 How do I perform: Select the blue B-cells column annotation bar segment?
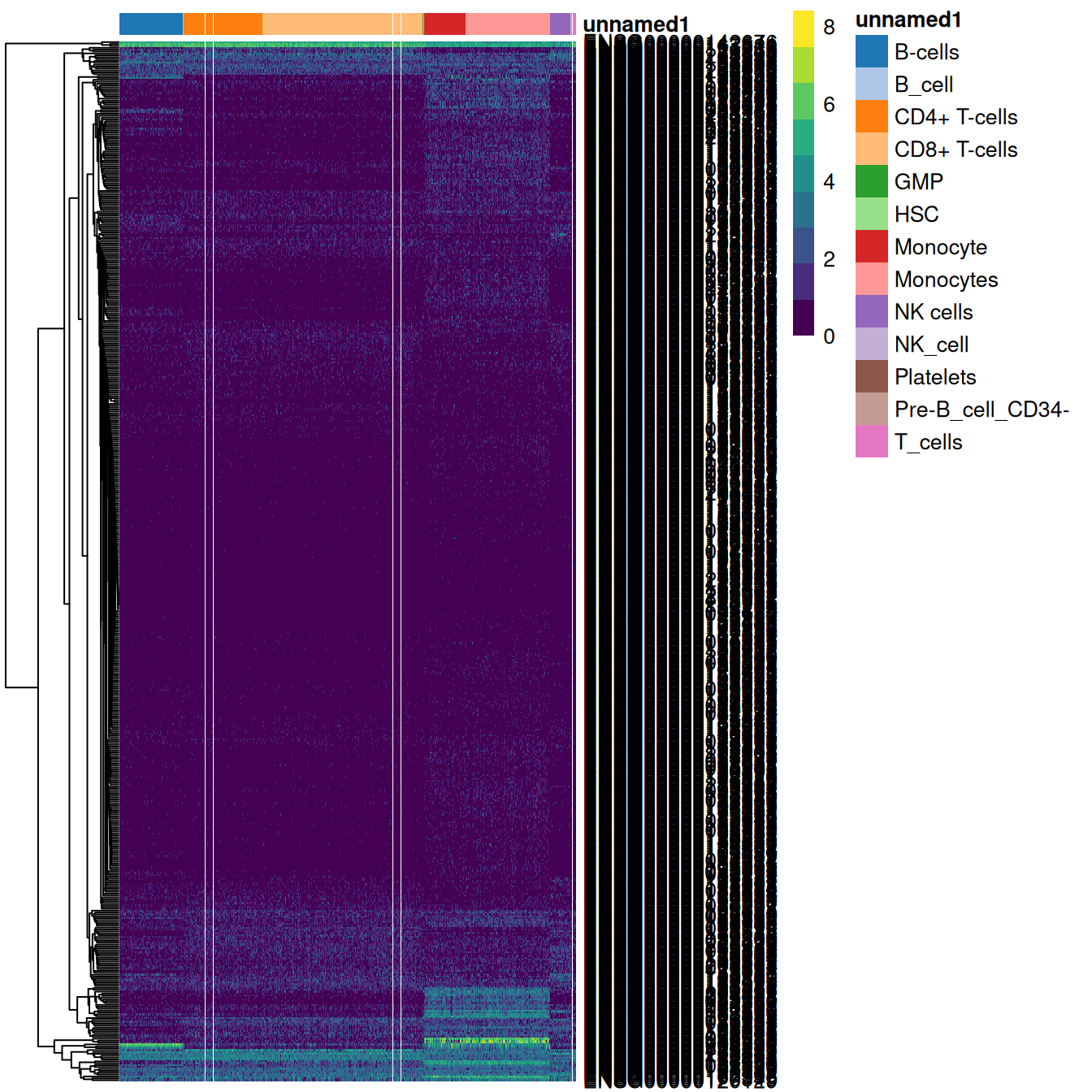pos(151,24)
